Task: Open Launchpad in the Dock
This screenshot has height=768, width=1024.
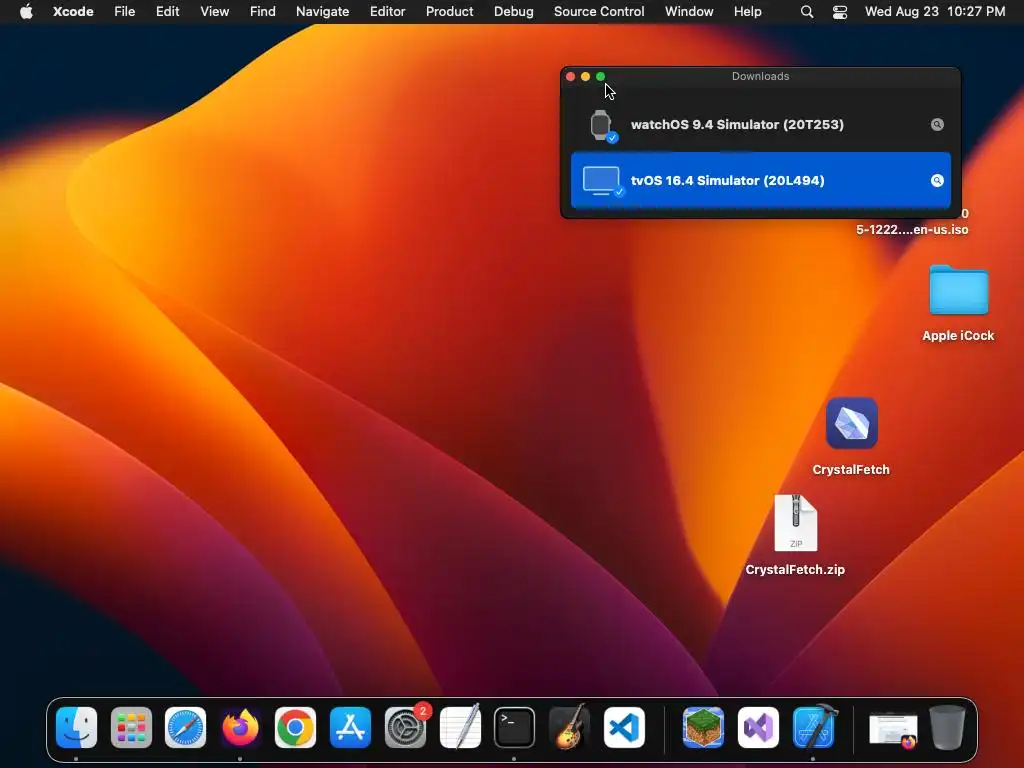Action: (131, 727)
